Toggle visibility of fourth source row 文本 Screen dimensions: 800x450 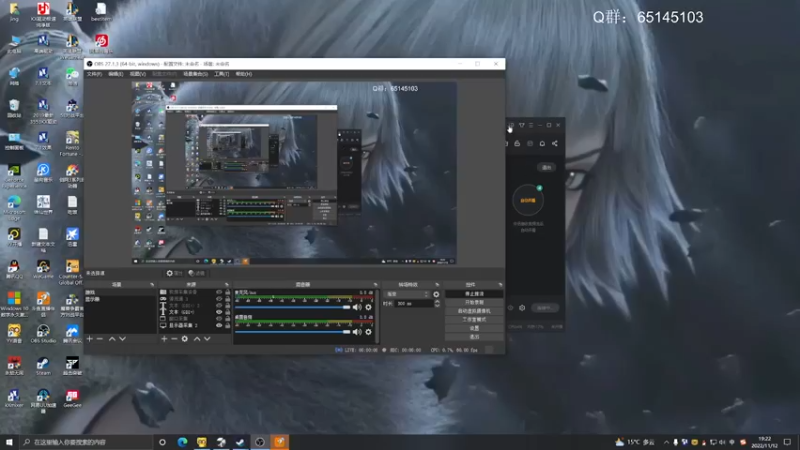219,312
